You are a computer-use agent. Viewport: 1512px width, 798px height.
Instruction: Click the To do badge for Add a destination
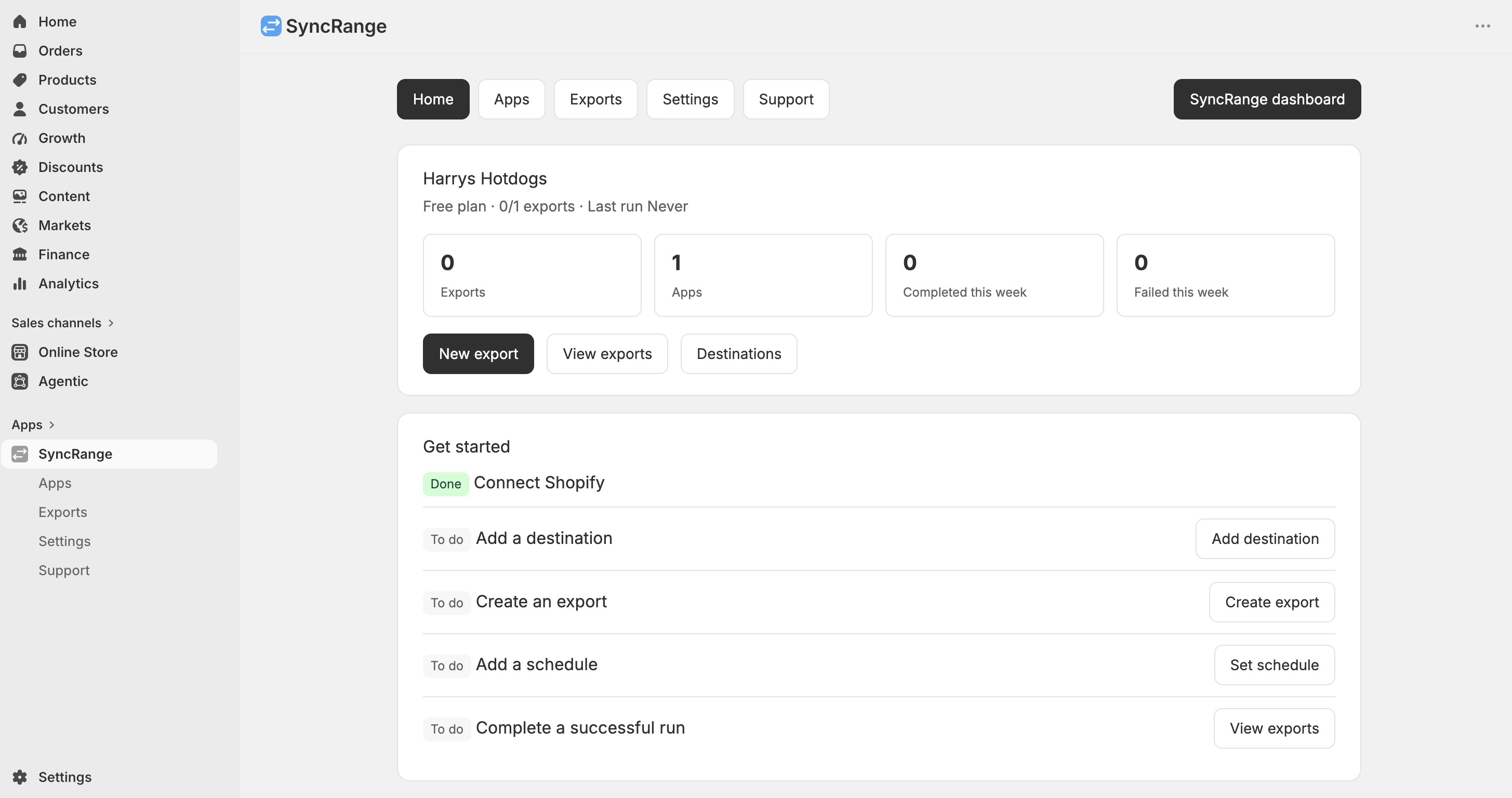447,539
